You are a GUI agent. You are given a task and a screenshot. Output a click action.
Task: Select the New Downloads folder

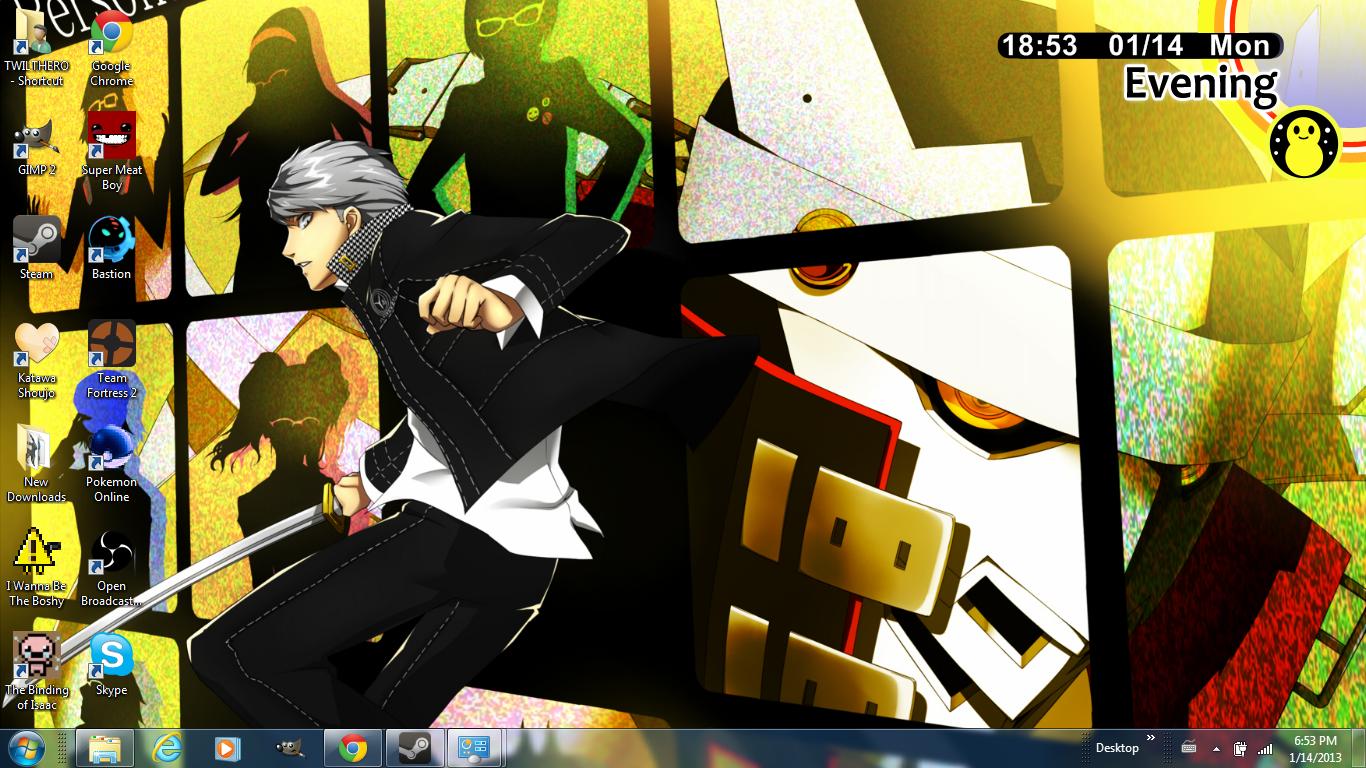coord(36,464)
